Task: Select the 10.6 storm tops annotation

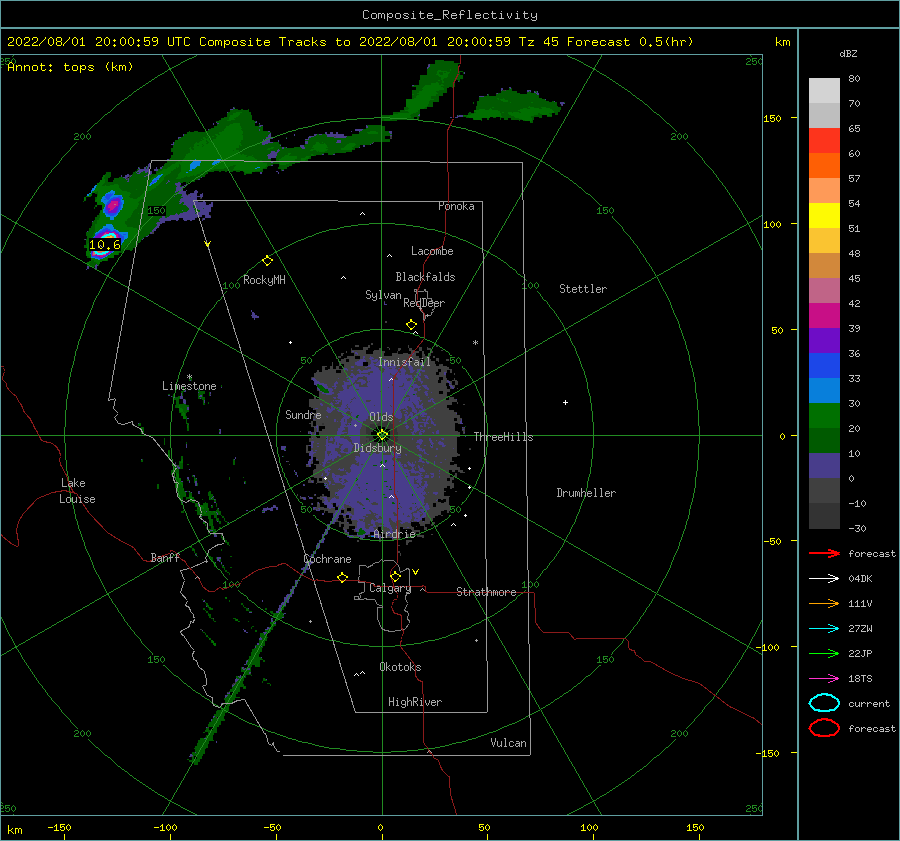Action: [104, 245]
